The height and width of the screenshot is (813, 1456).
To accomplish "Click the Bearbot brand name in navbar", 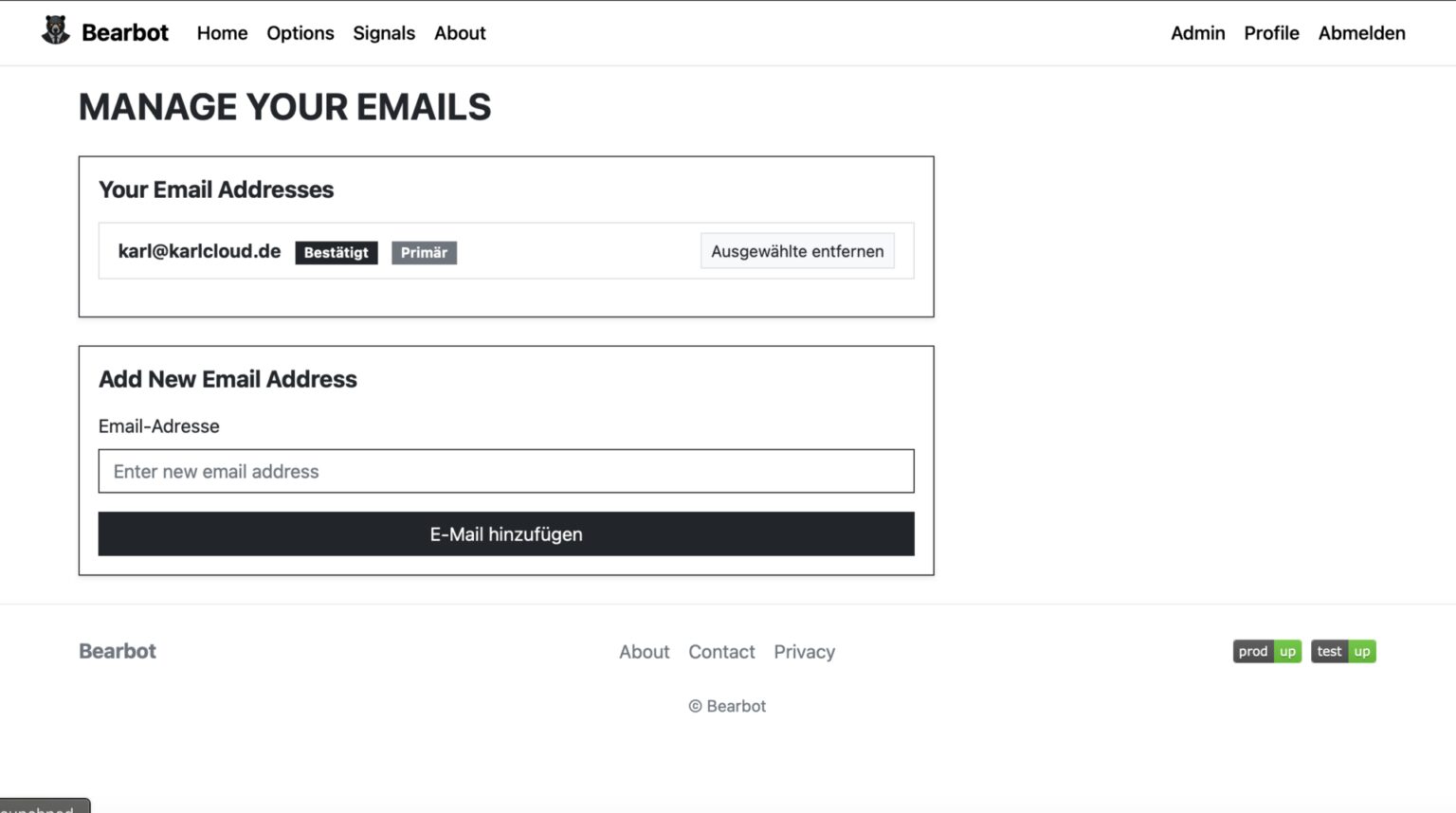I will (x=125, y=33).
